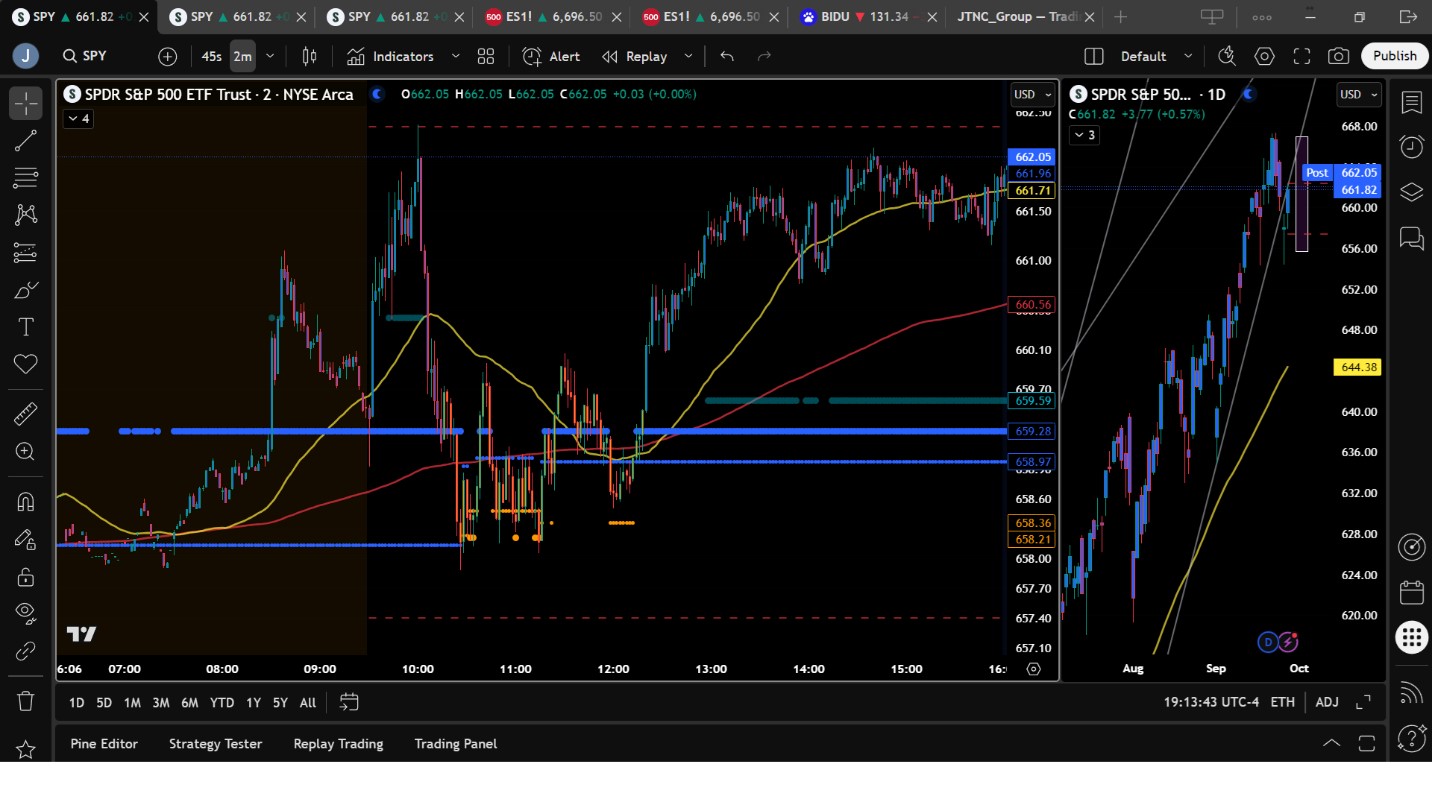This screenshot has height=805, width=1432.
Task: Take a chart snapshot with camera icon
Action: click(1339, 56)
